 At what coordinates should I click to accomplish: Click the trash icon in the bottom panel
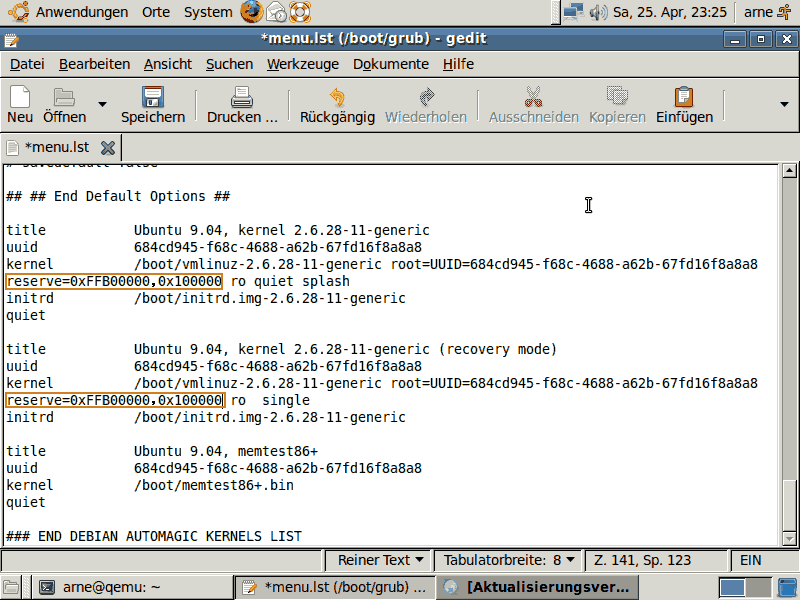788,588
